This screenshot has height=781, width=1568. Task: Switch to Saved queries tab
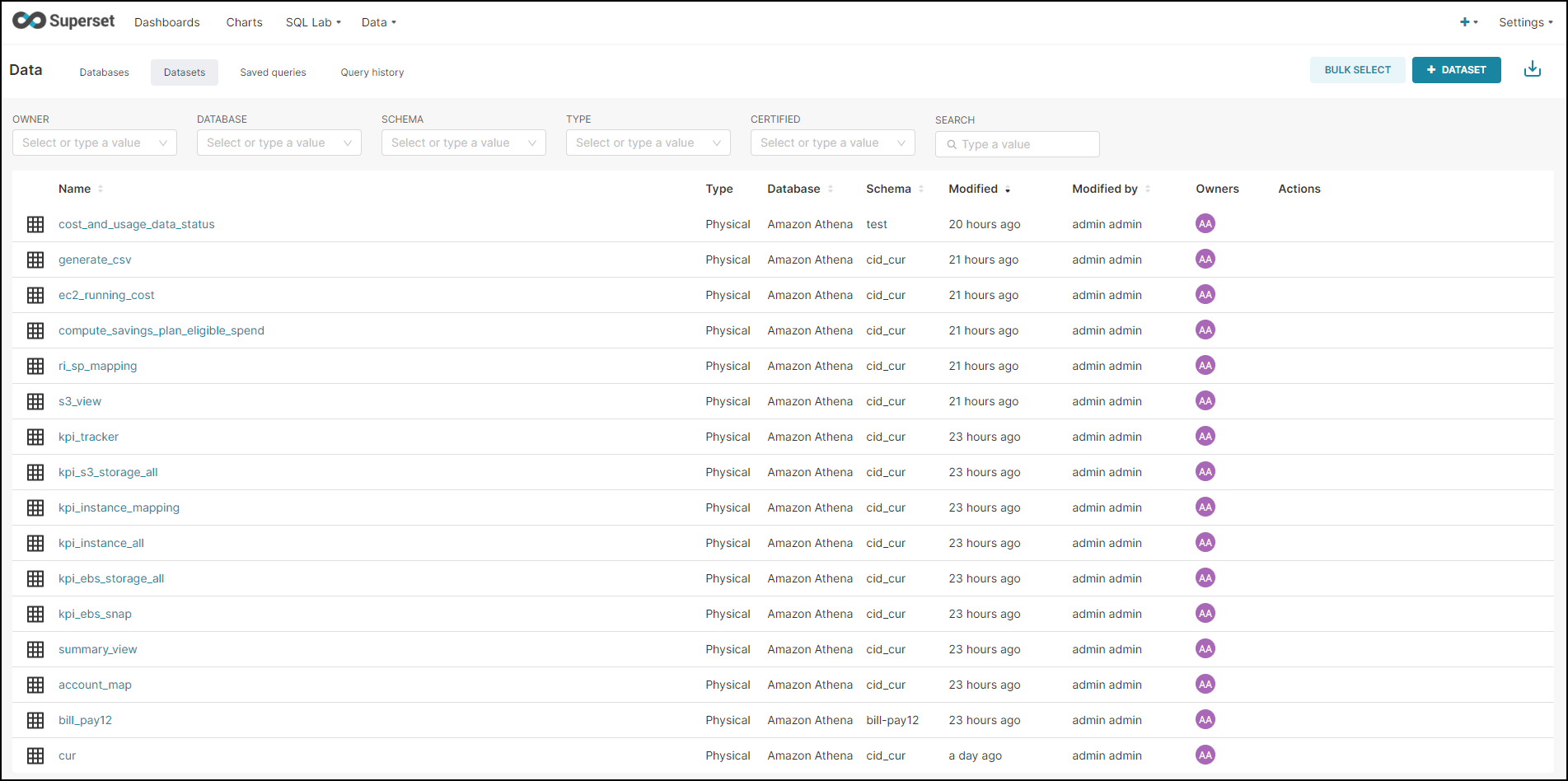click(x=273, y=72)
